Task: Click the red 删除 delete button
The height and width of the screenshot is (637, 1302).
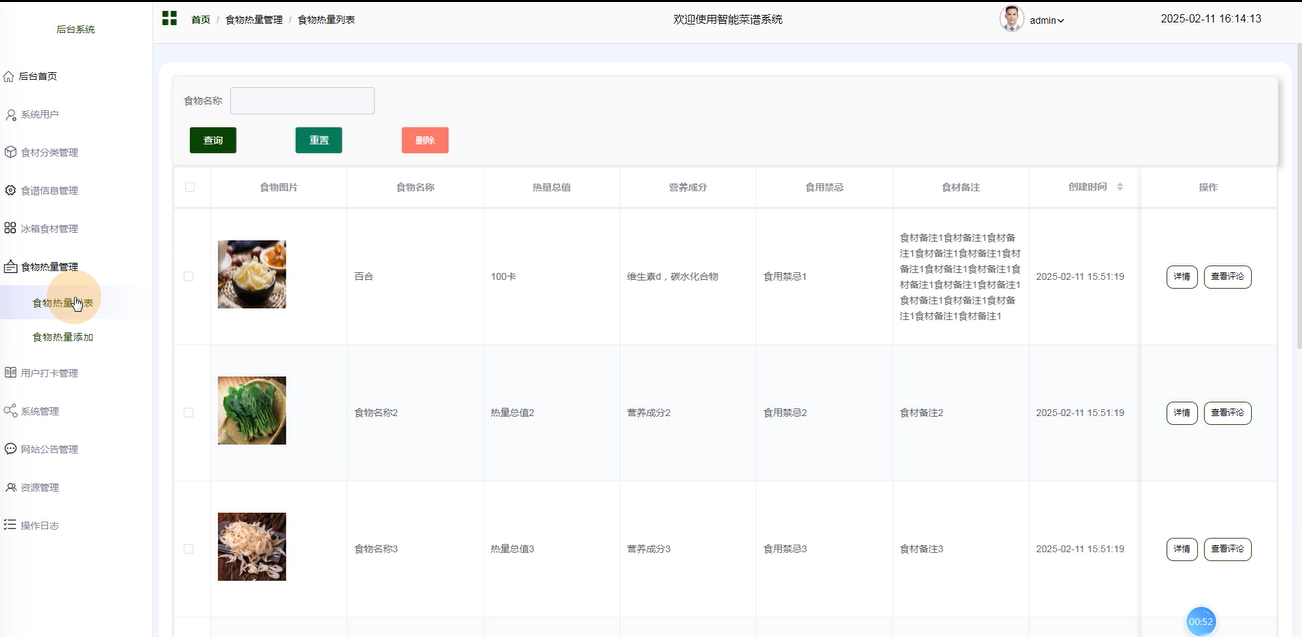Action: click(425, 141)
